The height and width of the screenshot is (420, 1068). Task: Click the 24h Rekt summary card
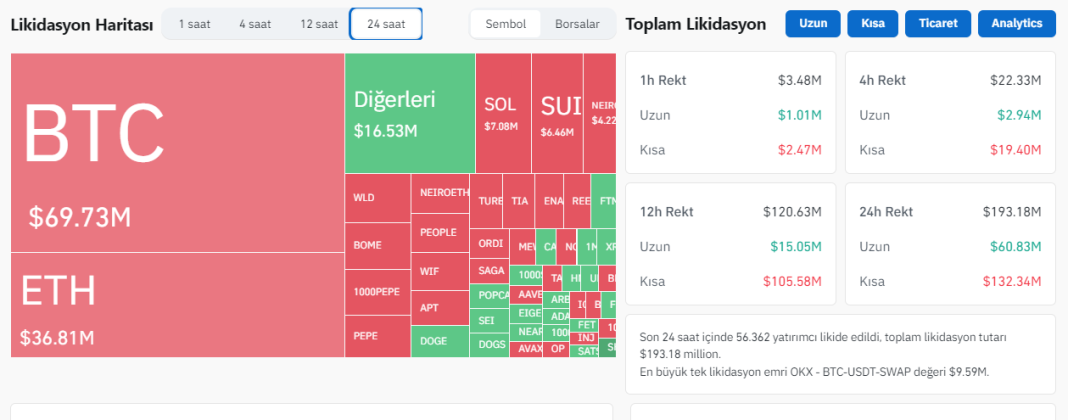coord(949,244)
